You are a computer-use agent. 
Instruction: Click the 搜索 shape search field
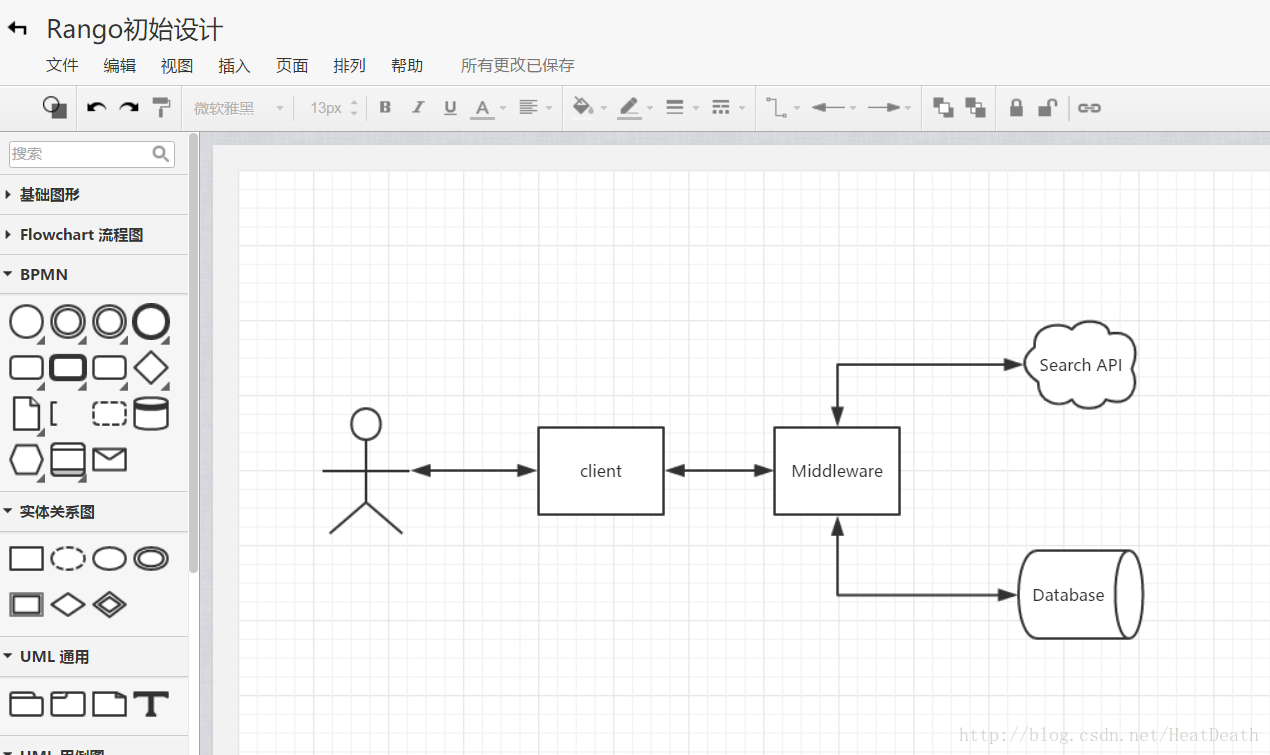pyautogui.click(x=80, y=154)
